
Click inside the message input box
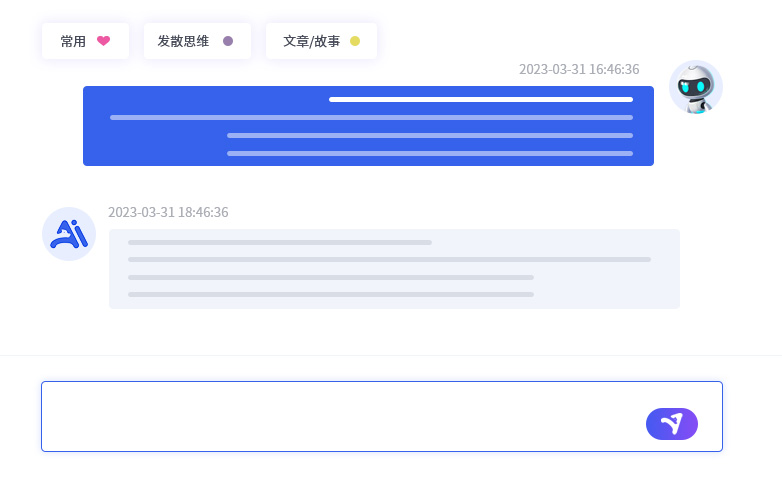click(x=340, y=416)
